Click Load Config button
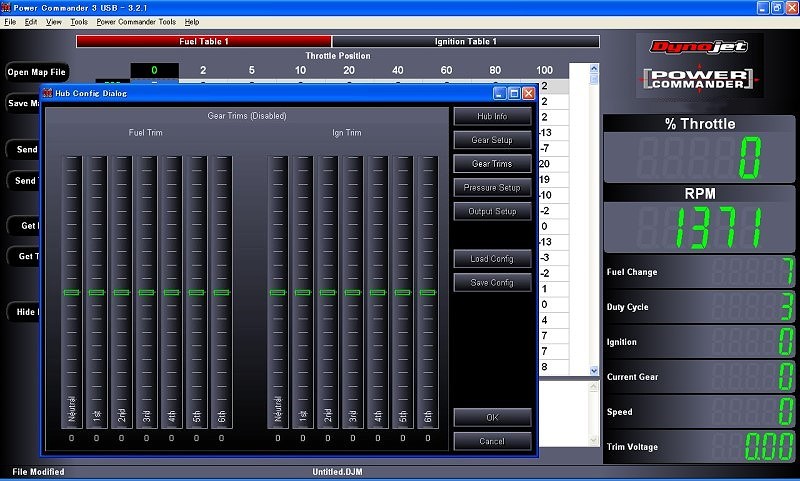The height and width of the screenshot is (481, 800). point(492,259)
